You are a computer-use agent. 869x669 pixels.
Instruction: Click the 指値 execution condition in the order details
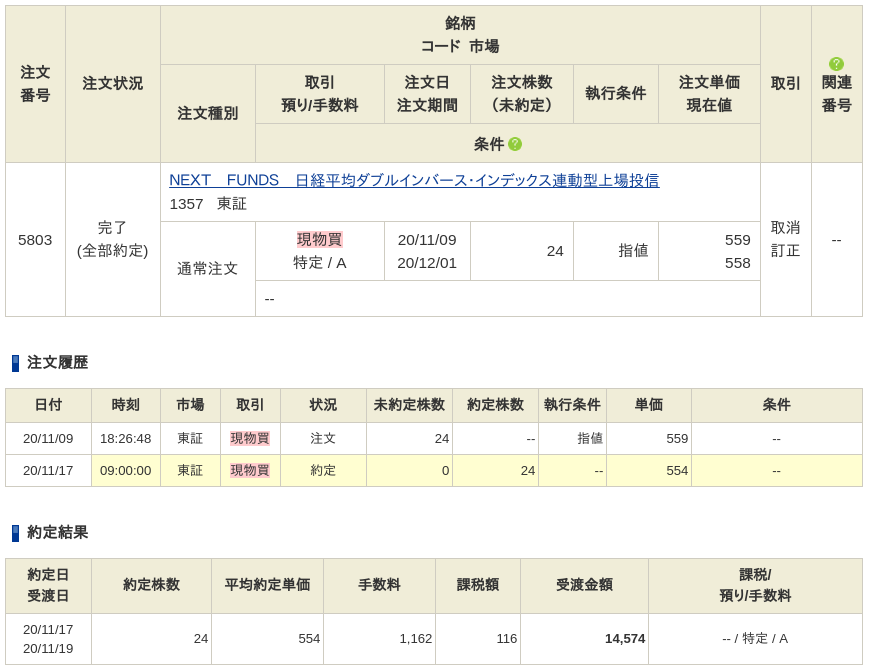point(633,251)
